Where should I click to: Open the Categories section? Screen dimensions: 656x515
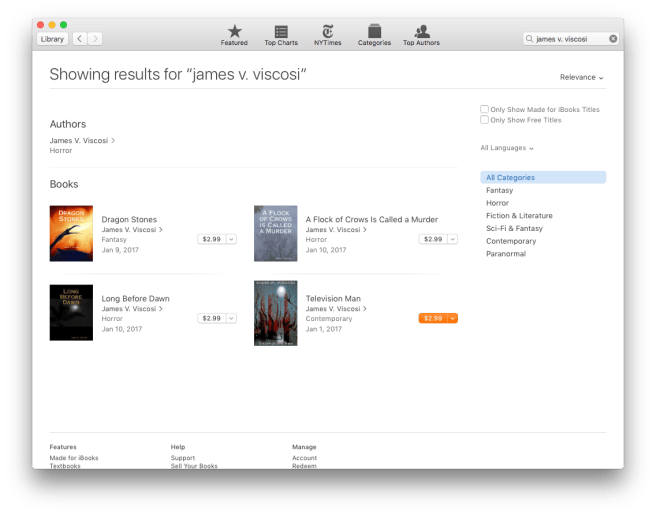[x=374, y=35]
